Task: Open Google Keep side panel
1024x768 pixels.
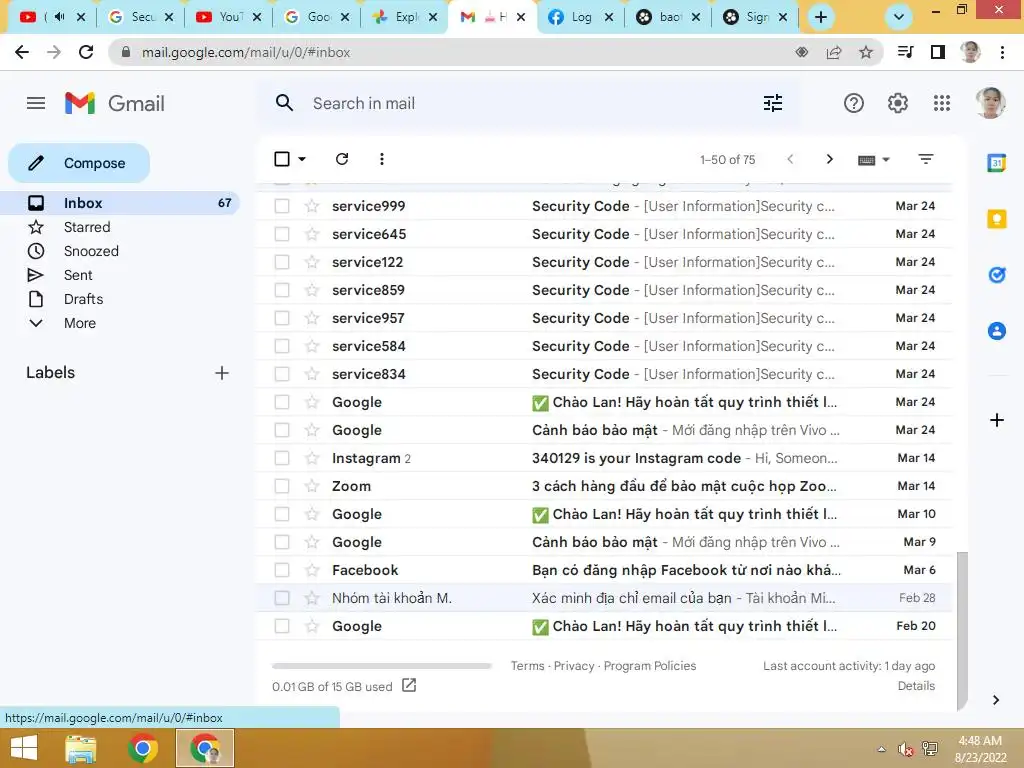Action: click(997, 219)
